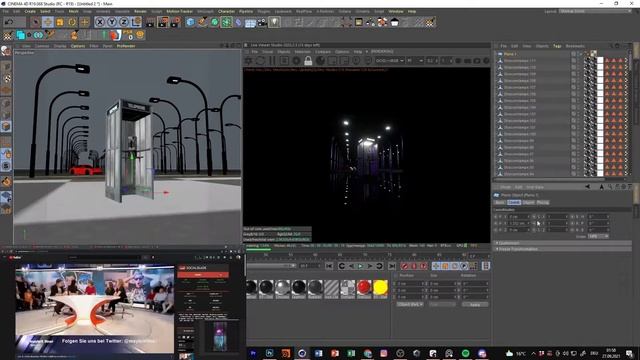This screenshot has width=640, height=360.
Task: Click Render to Picture Viewer icon
Action: coord(163,22)
